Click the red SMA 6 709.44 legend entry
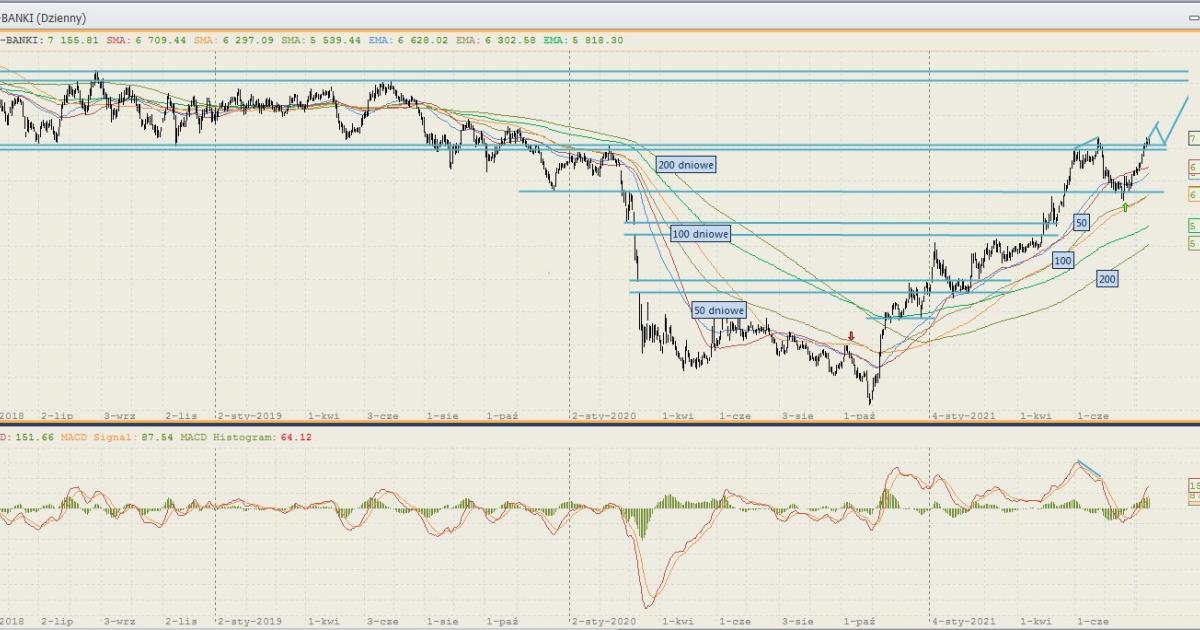 146,40
